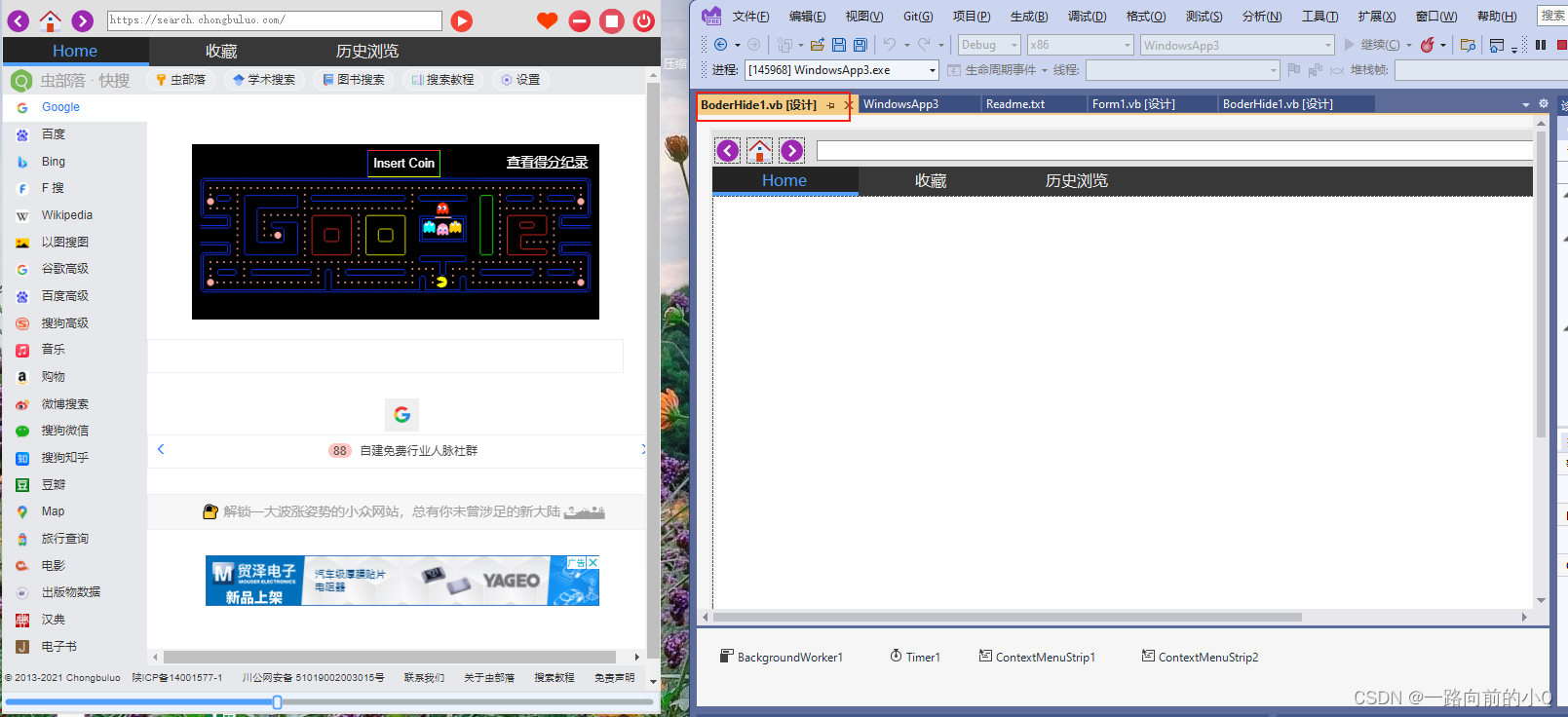The width and height of the screenshot is (1568, 717).
Task: Open the 历史浏览 tab in the browser window
Action: click(367, 51)
